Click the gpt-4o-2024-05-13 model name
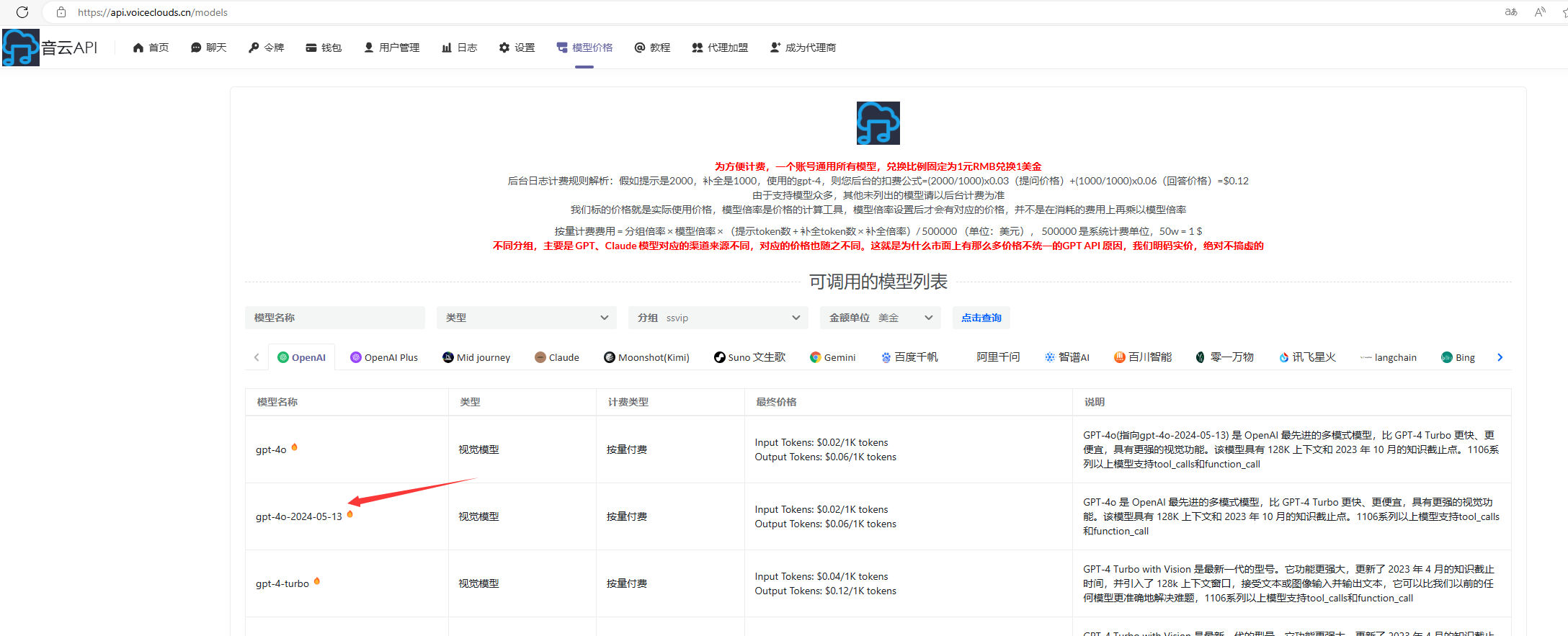 (x=299, y=516)
